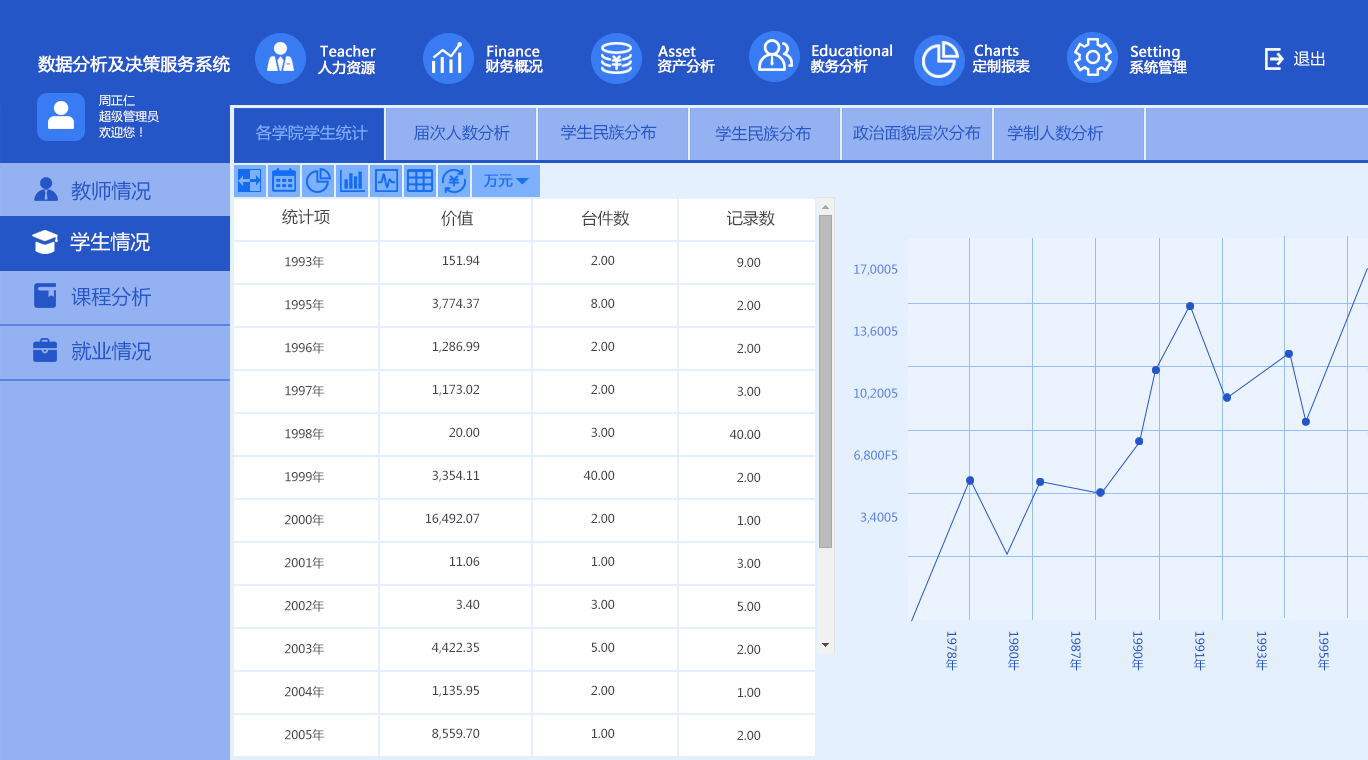Click the yen currency refresh icon
This screenshot has height=760, width=1368.
pyautogui.click(x=454, y=181)
